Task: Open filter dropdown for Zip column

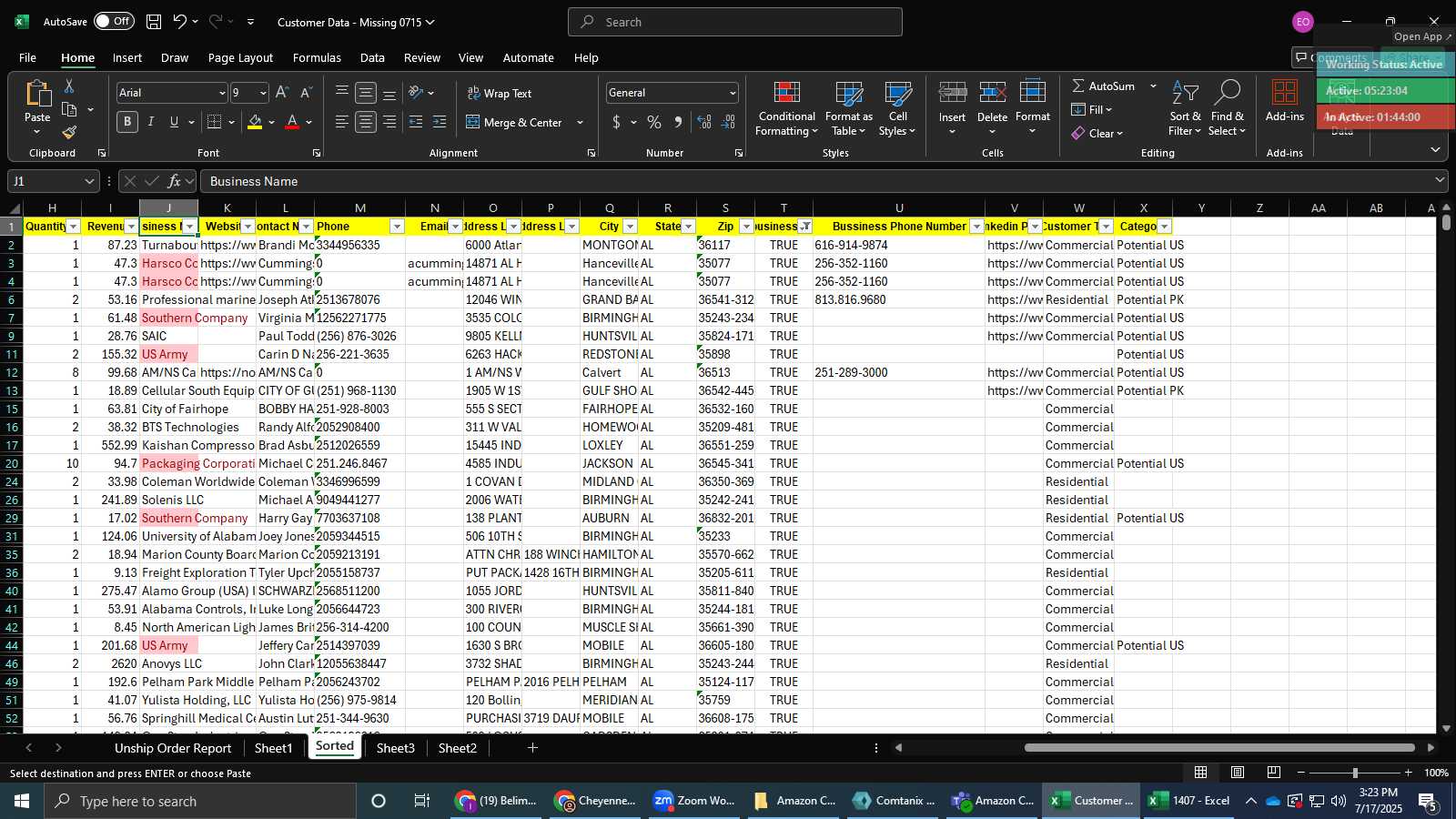Action: coord(747,227)
